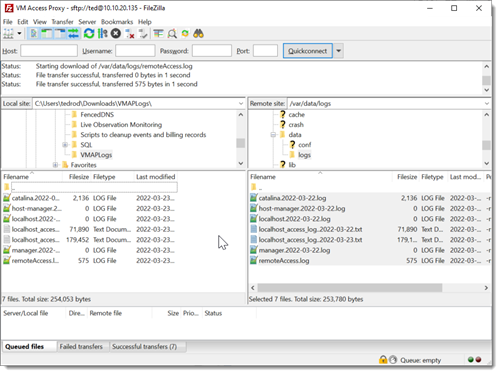Screen dimensions: 500x374
Task: Select local remoteAccess.l... file icon
Action: 7,260
